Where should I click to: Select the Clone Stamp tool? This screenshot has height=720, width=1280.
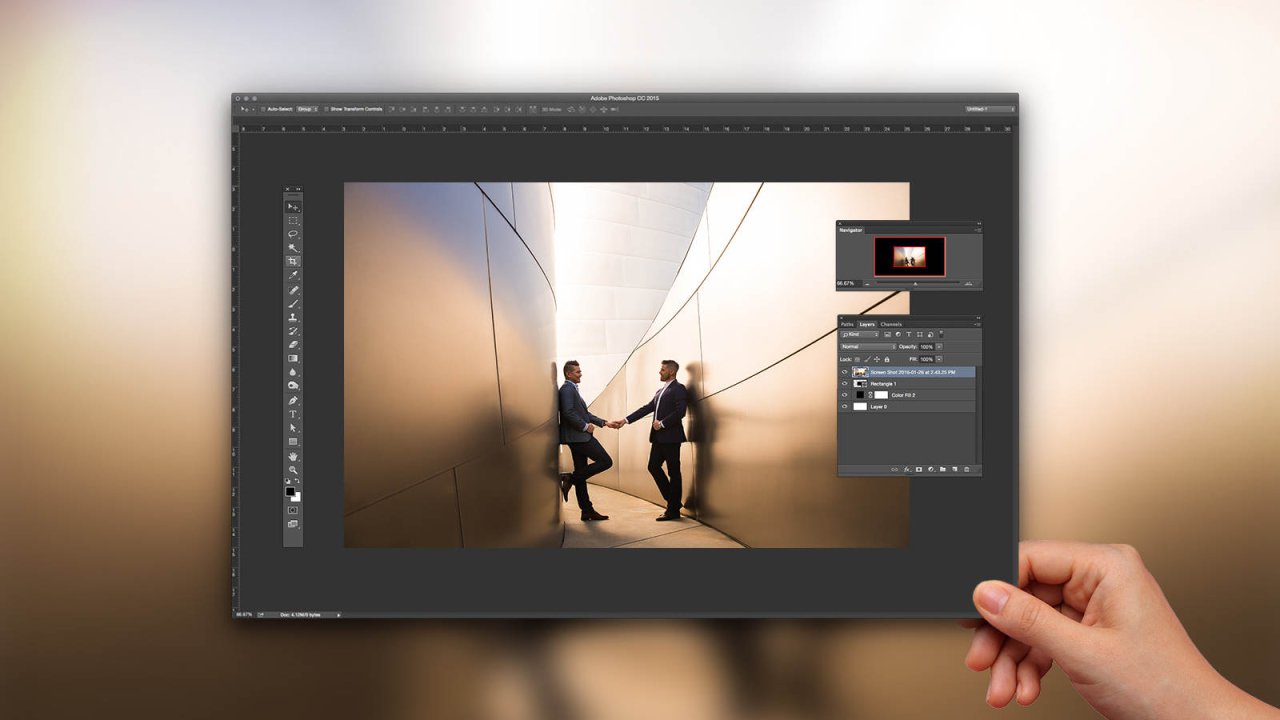coord(293,317)
